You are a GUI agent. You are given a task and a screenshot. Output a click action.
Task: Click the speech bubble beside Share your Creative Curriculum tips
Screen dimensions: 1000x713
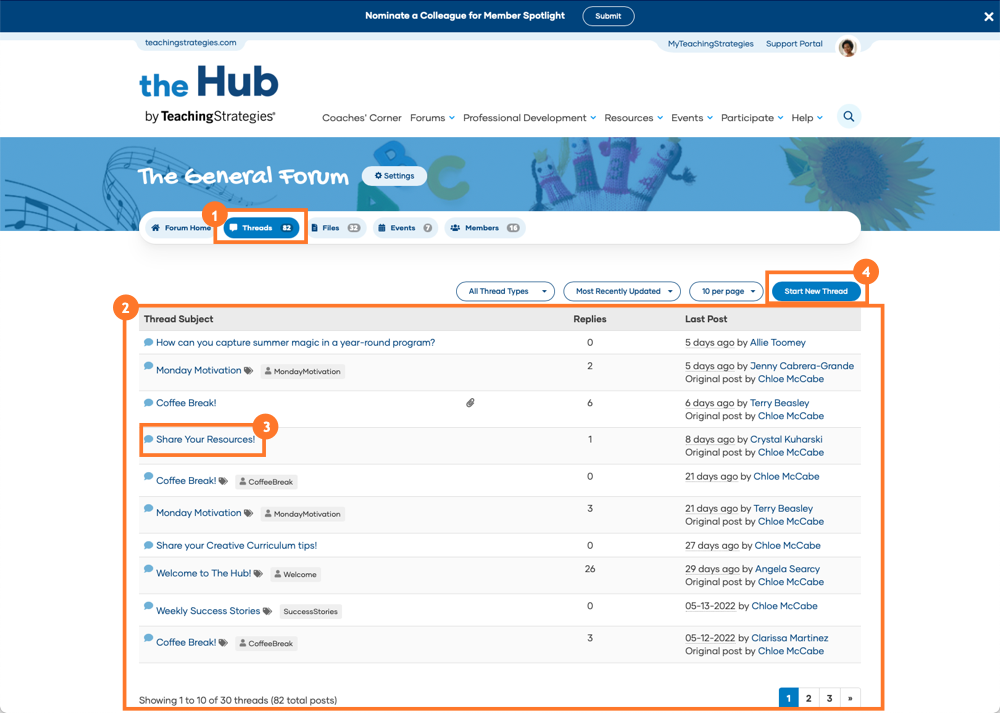(x=147, y=545)
